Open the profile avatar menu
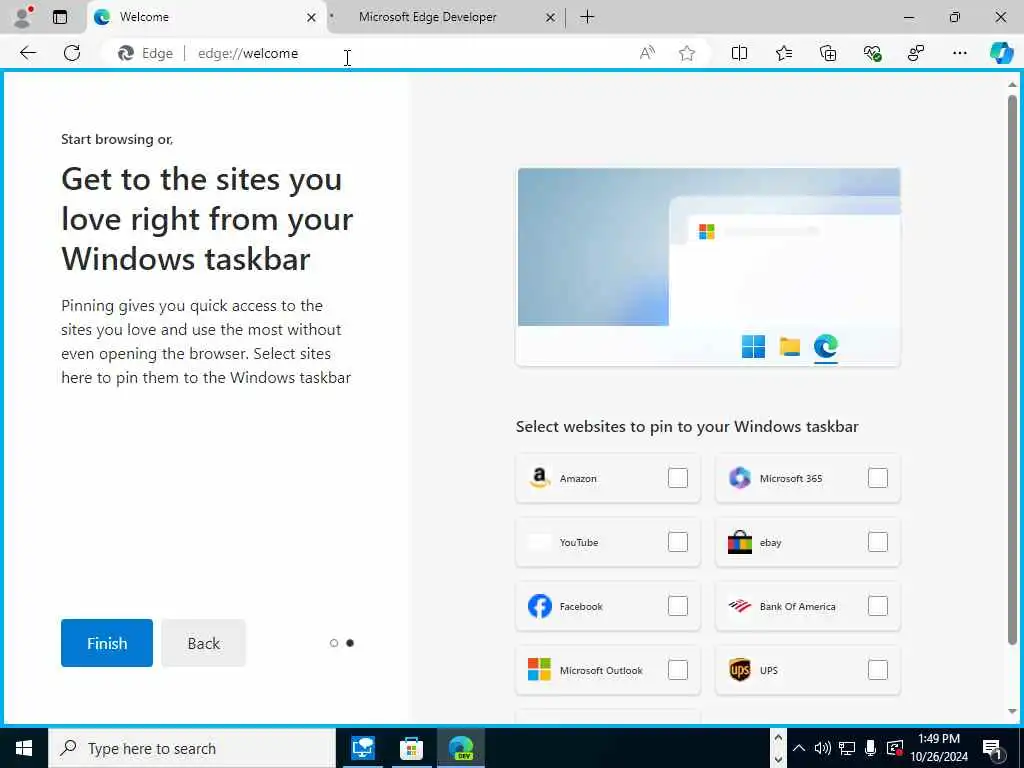Viewport: 1024px width, 768px height. [23, 16]
